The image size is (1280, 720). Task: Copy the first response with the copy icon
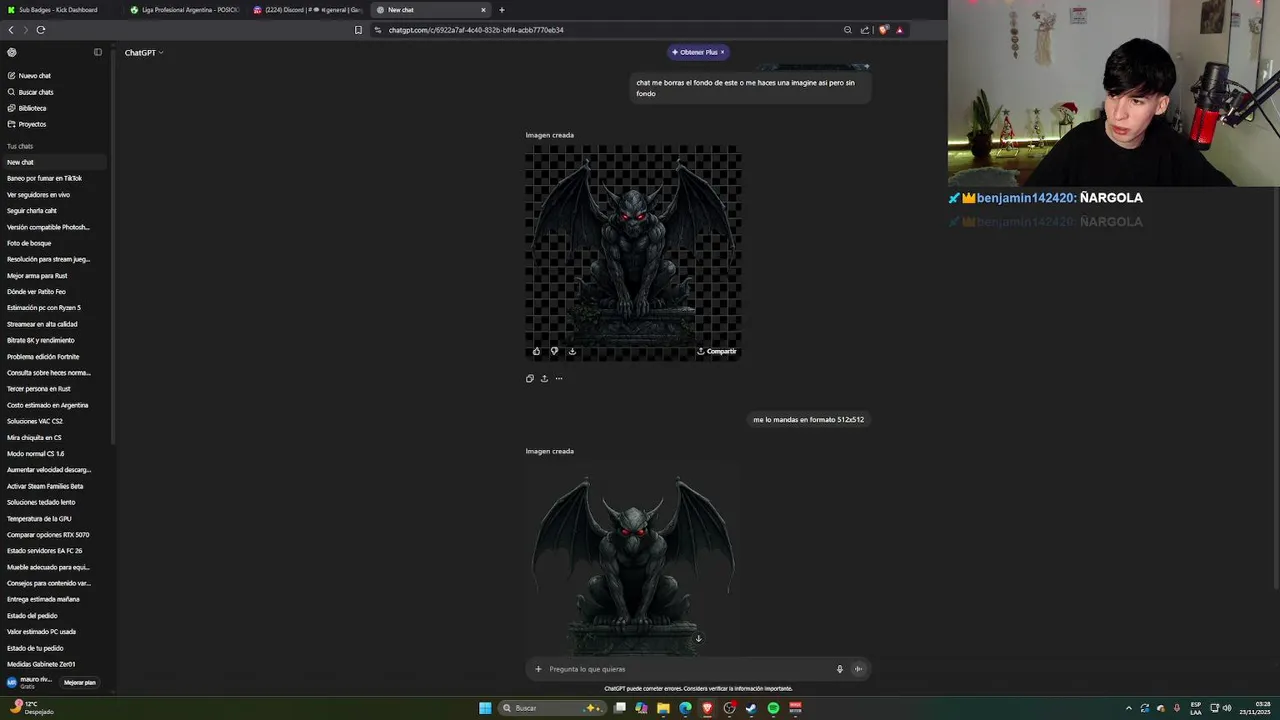tap(530, 378)
